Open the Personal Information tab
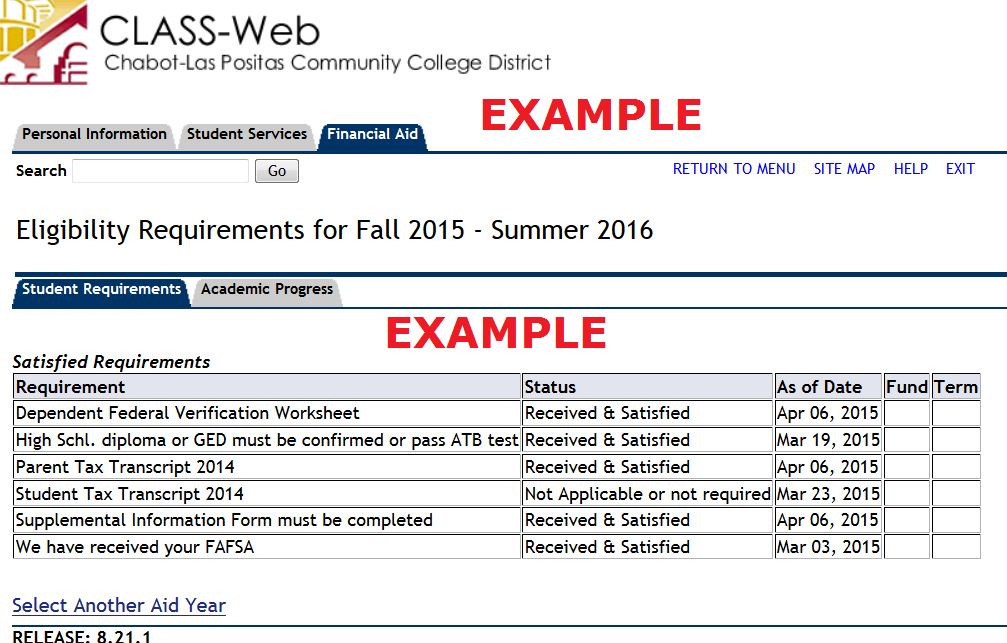 94,134
